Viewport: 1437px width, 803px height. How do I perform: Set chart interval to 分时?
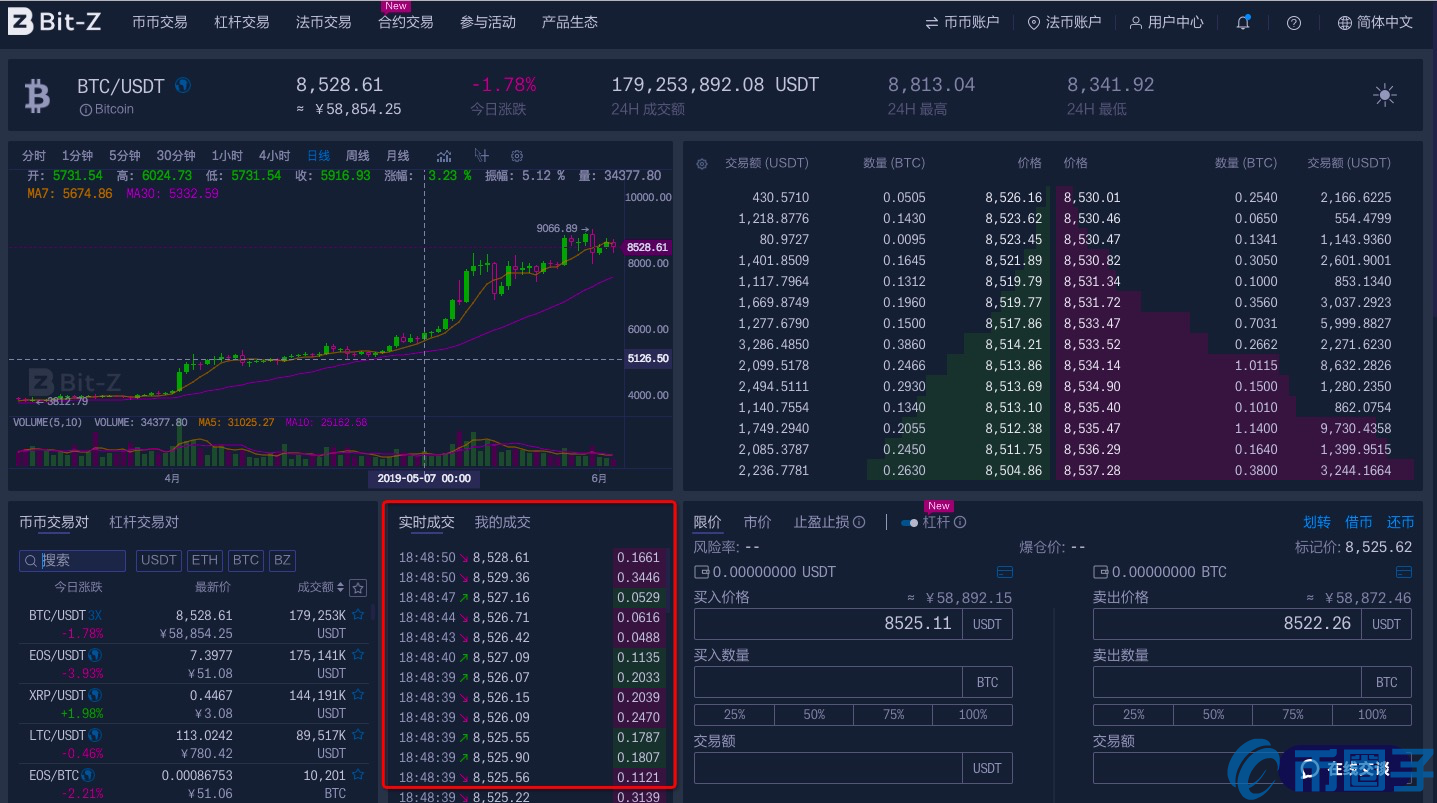pyautogui.click(x=34, y=156)
